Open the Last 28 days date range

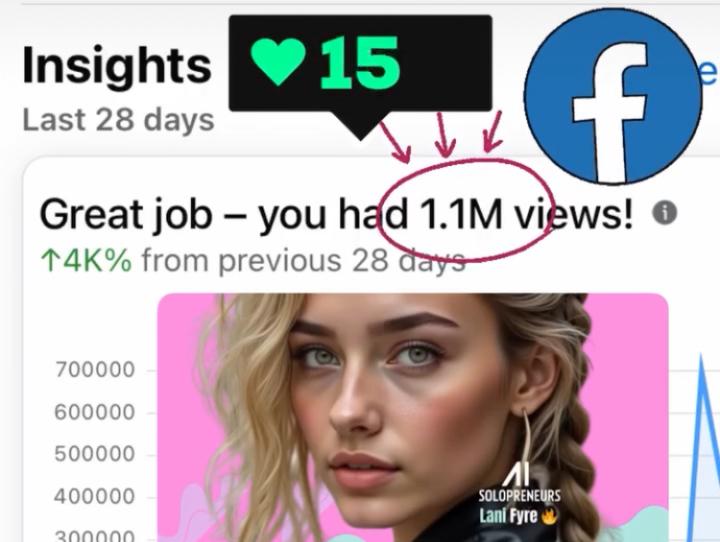tap(118, 120)
